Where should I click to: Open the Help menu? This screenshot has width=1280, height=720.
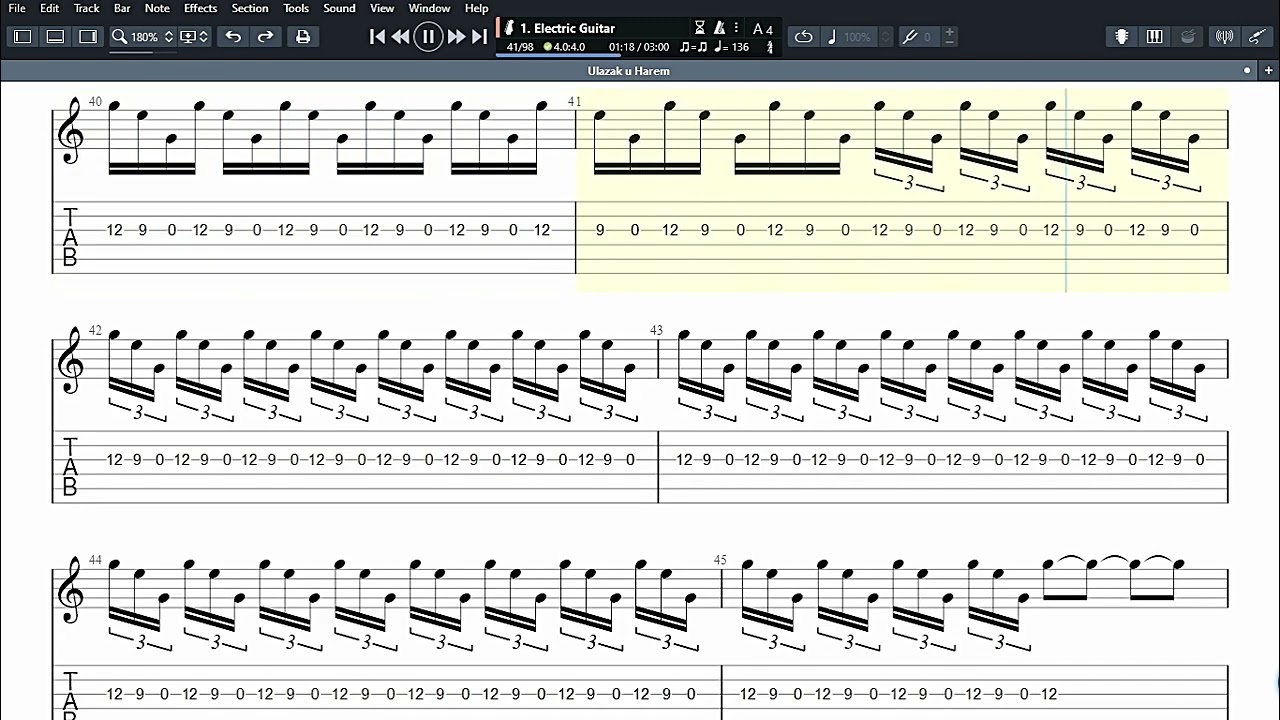tap(477, 8)
